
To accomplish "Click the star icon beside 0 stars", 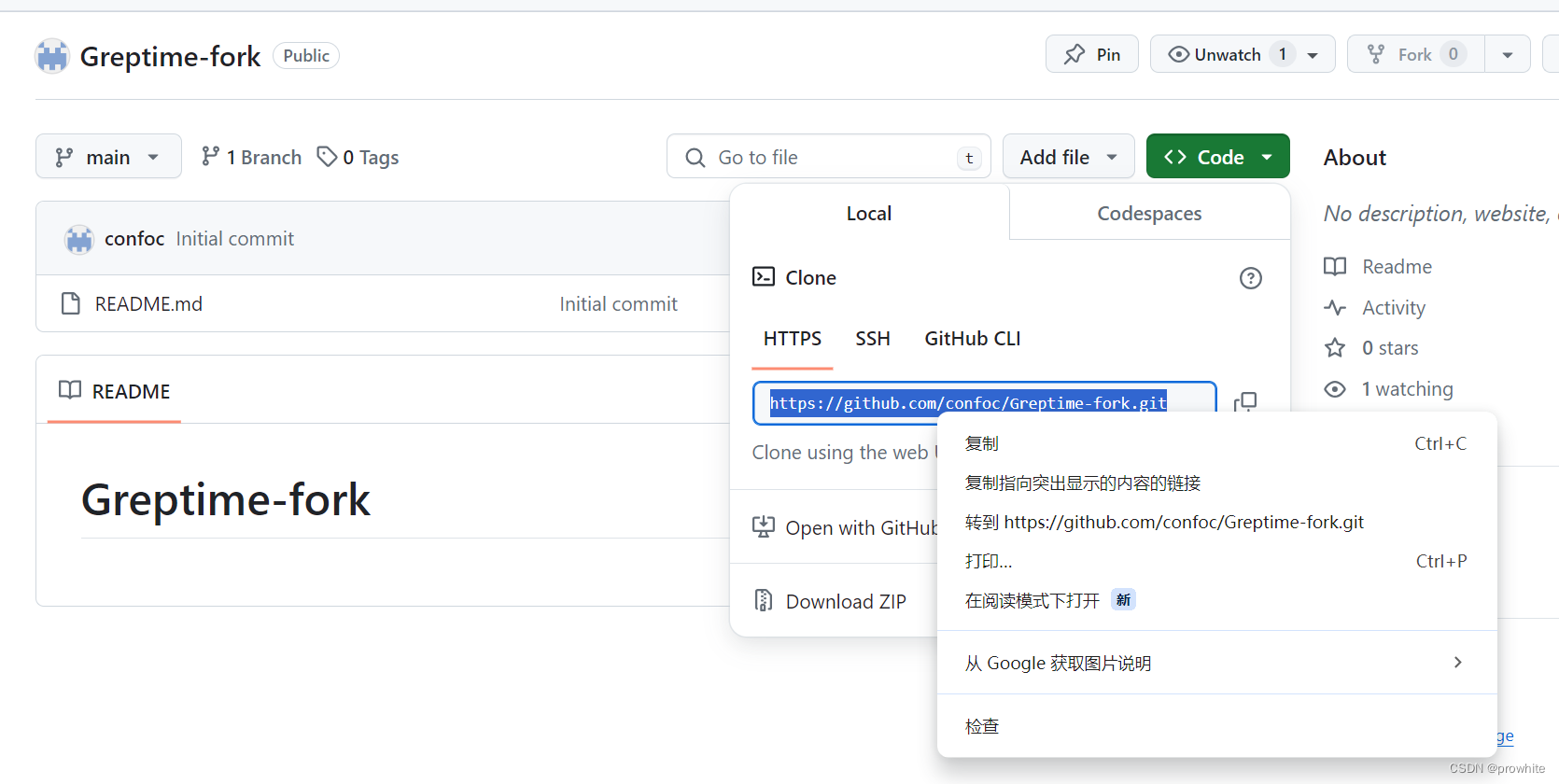I will pyautogui.click(x=1335, y=348).
